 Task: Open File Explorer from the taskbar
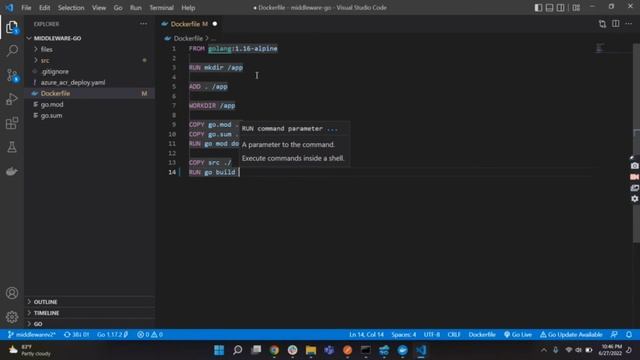[311, 350]
